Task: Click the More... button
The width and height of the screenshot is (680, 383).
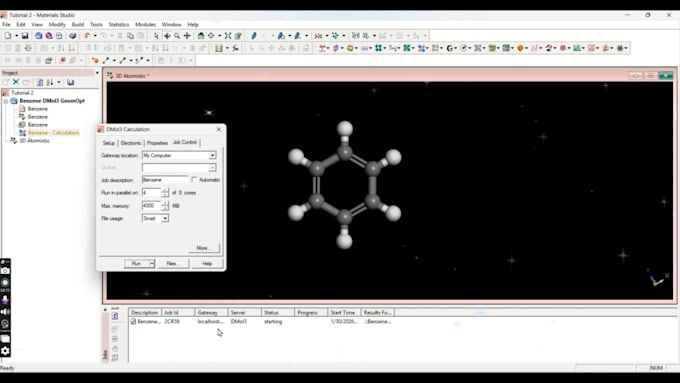Action: pos(204,248)
